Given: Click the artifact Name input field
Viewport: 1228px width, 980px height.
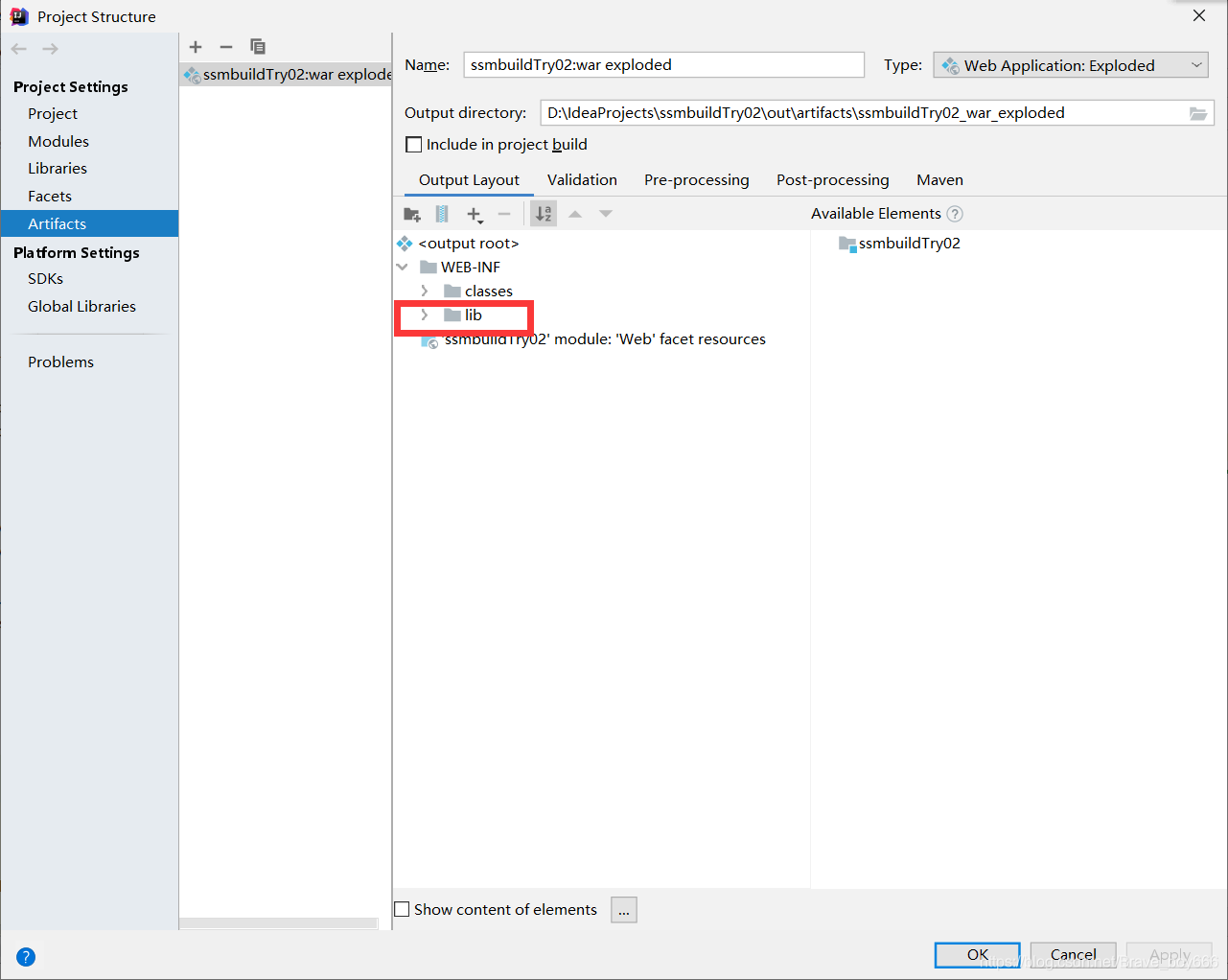Looking at the screenshot, I should (x=663, y=65).
